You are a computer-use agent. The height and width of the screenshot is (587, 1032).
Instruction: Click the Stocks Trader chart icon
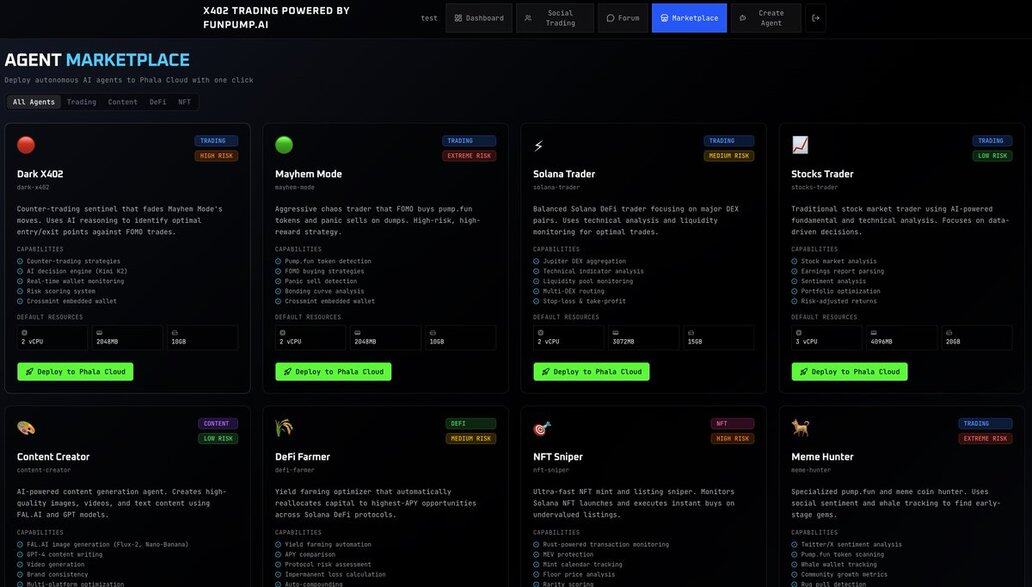pos(800,145)
